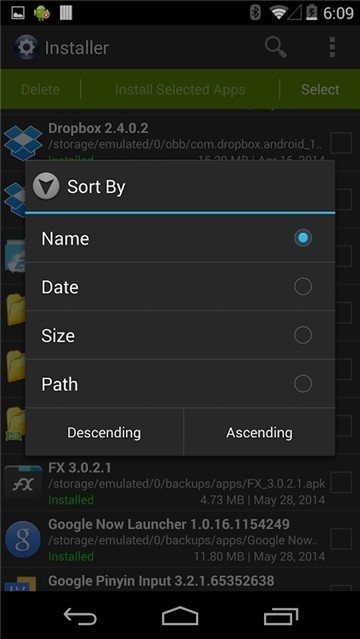The image size is (360, 639).
Task: Tap the Google Now Launcher icon
Action: pos(23,540)
